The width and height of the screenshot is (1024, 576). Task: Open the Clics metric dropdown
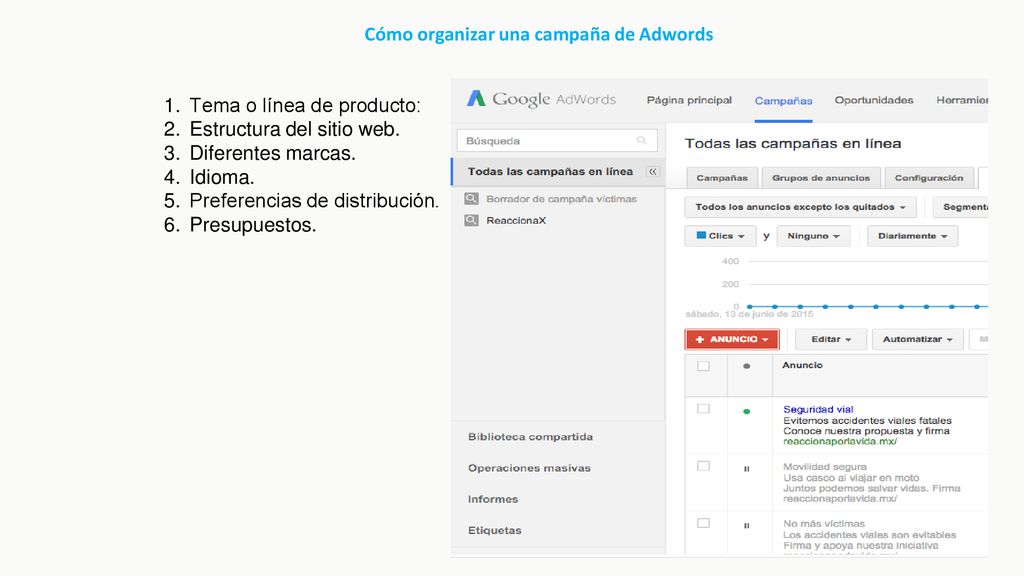pos(720,236)
